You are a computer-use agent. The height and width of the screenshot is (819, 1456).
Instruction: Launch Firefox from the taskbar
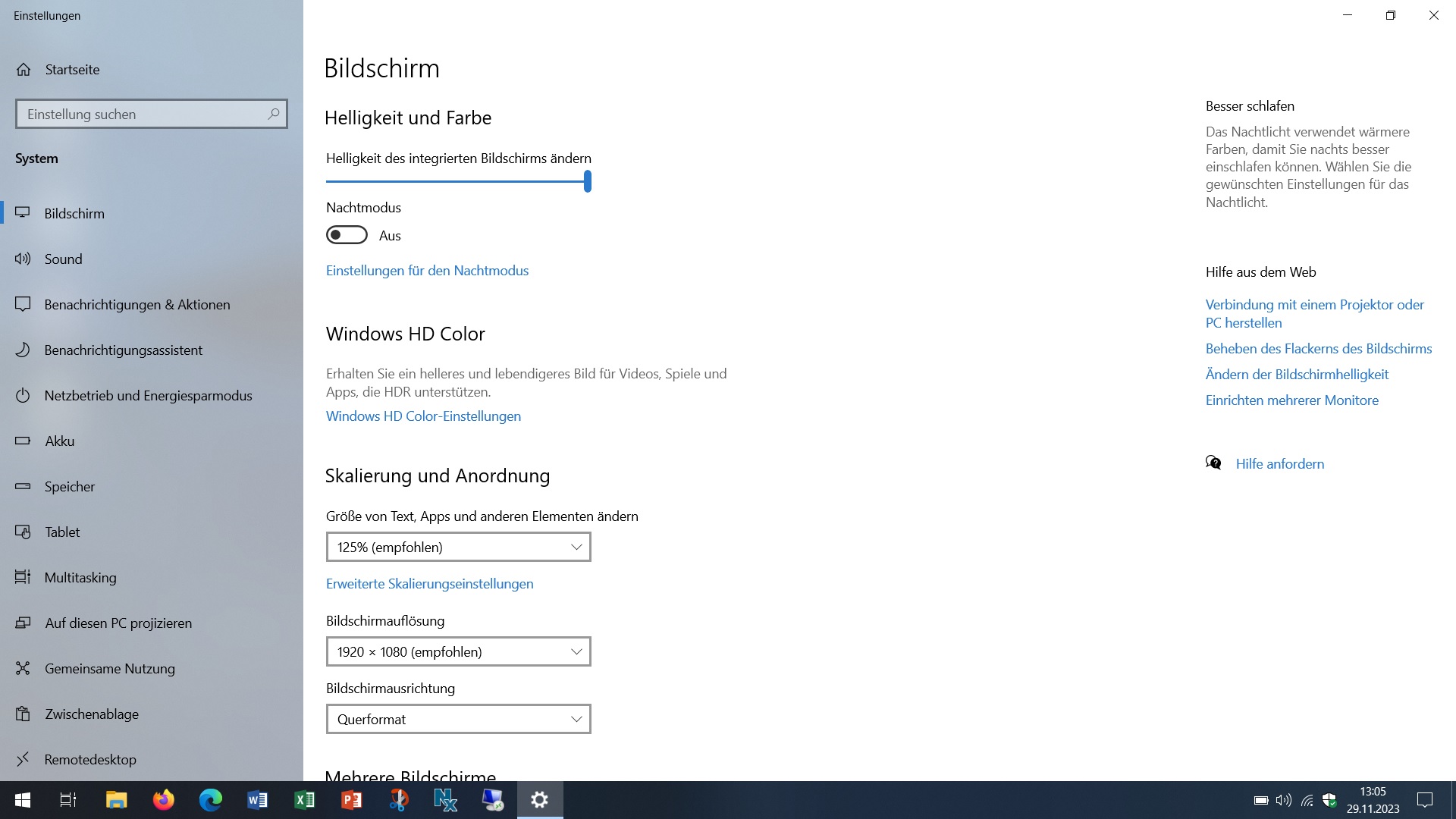click(x=163, y=800)
